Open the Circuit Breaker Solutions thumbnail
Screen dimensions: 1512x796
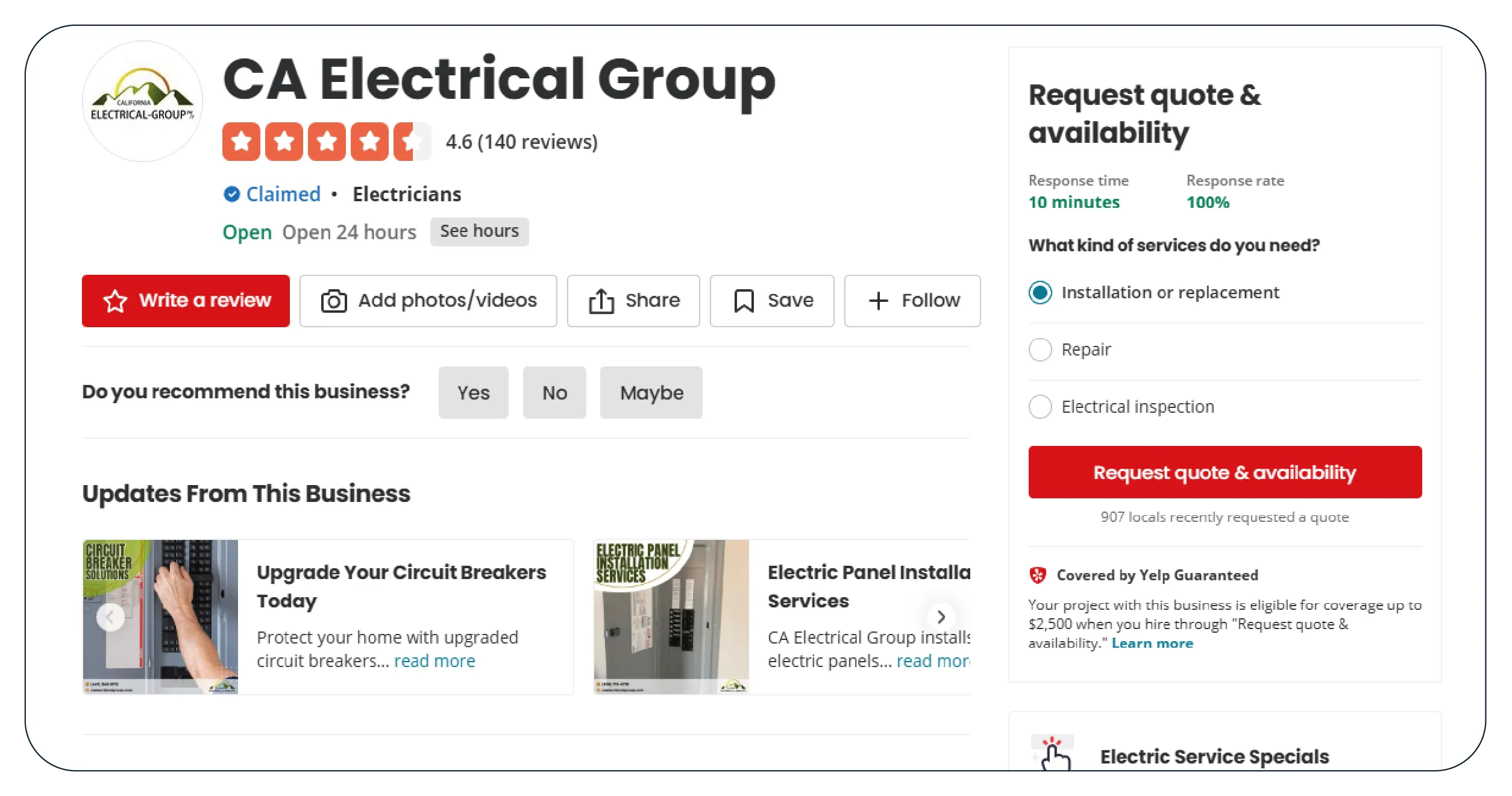pyautogui.click(x=160, y=616)
